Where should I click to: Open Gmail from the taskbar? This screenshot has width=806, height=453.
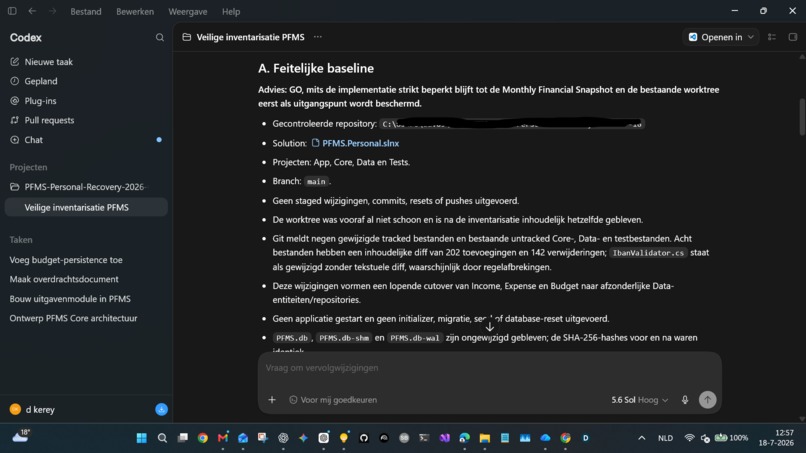click(223, 438)
